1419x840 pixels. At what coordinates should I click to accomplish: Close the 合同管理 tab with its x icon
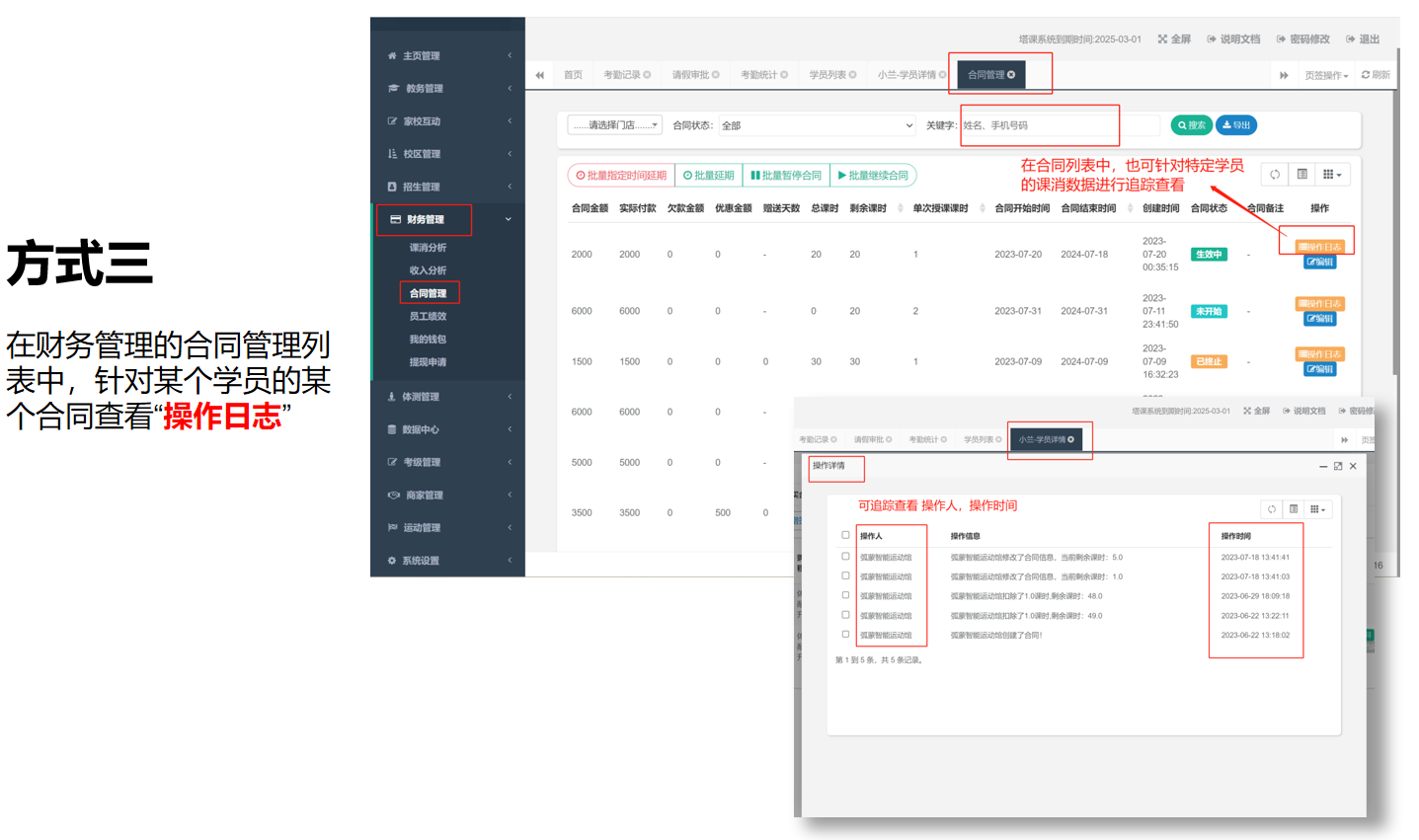[1011, 75]
